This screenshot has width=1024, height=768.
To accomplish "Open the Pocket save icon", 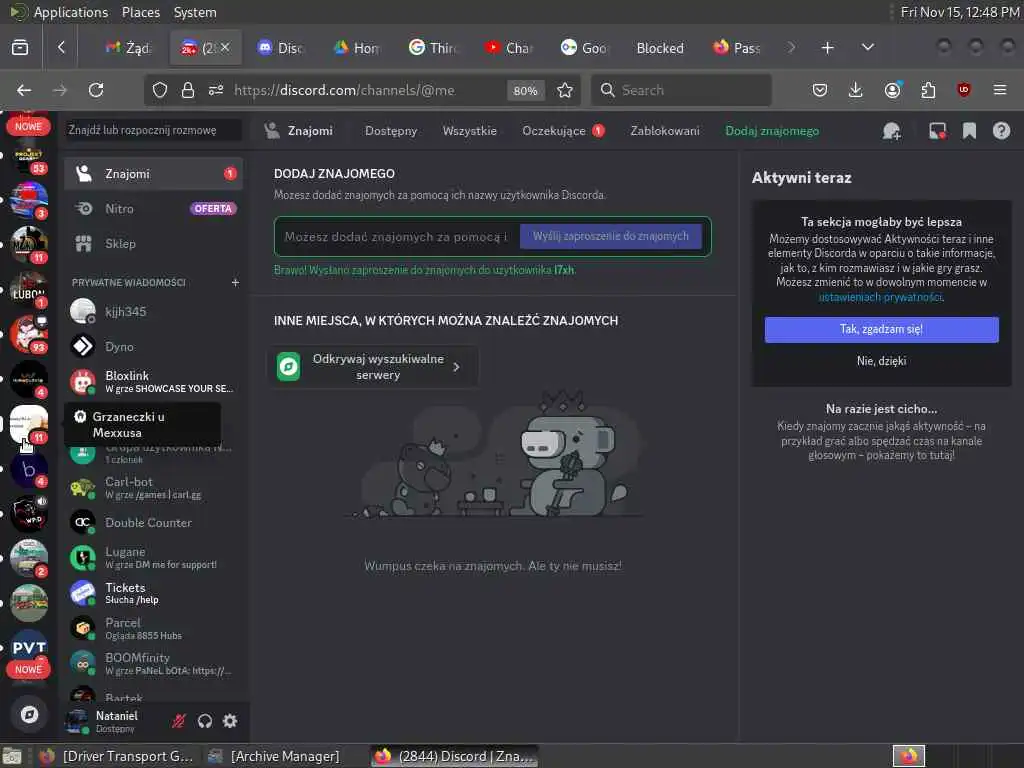I will tap(820, 90).
